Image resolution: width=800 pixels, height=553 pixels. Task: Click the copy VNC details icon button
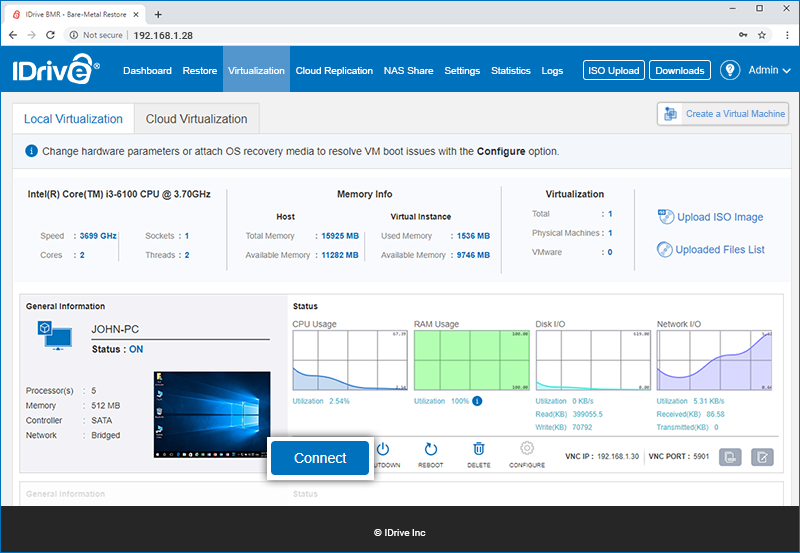[730, 457]
